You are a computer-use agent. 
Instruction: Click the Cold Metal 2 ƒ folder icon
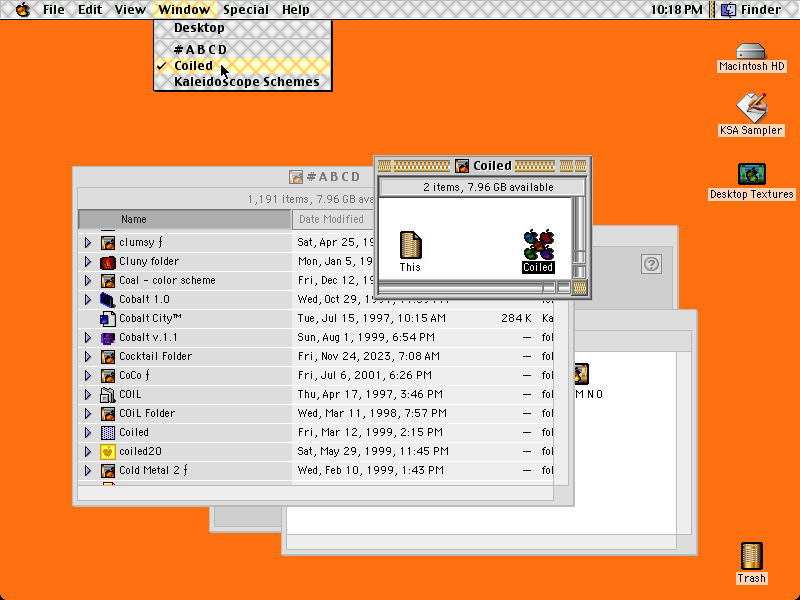(x=108, y=470)
